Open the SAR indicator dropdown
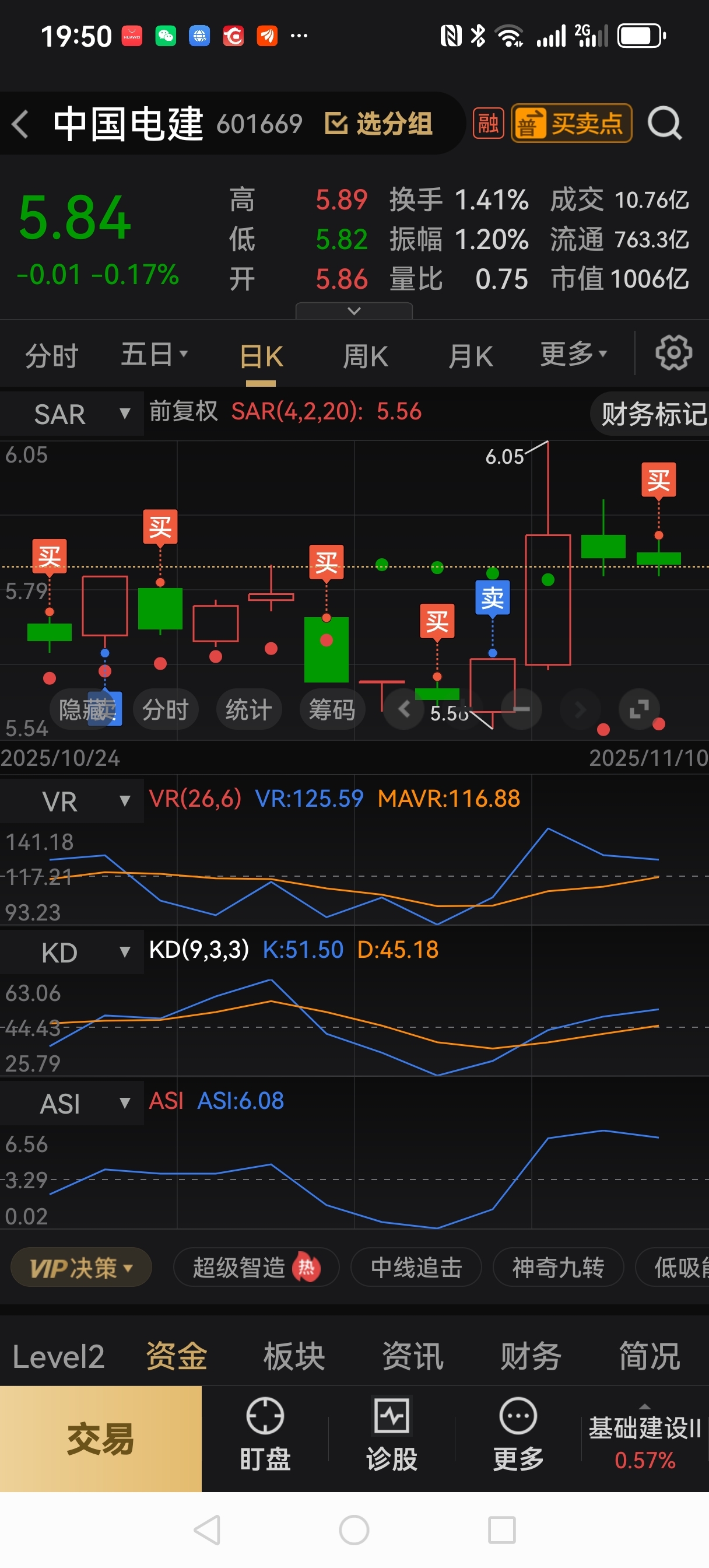 tap(72, 414)
